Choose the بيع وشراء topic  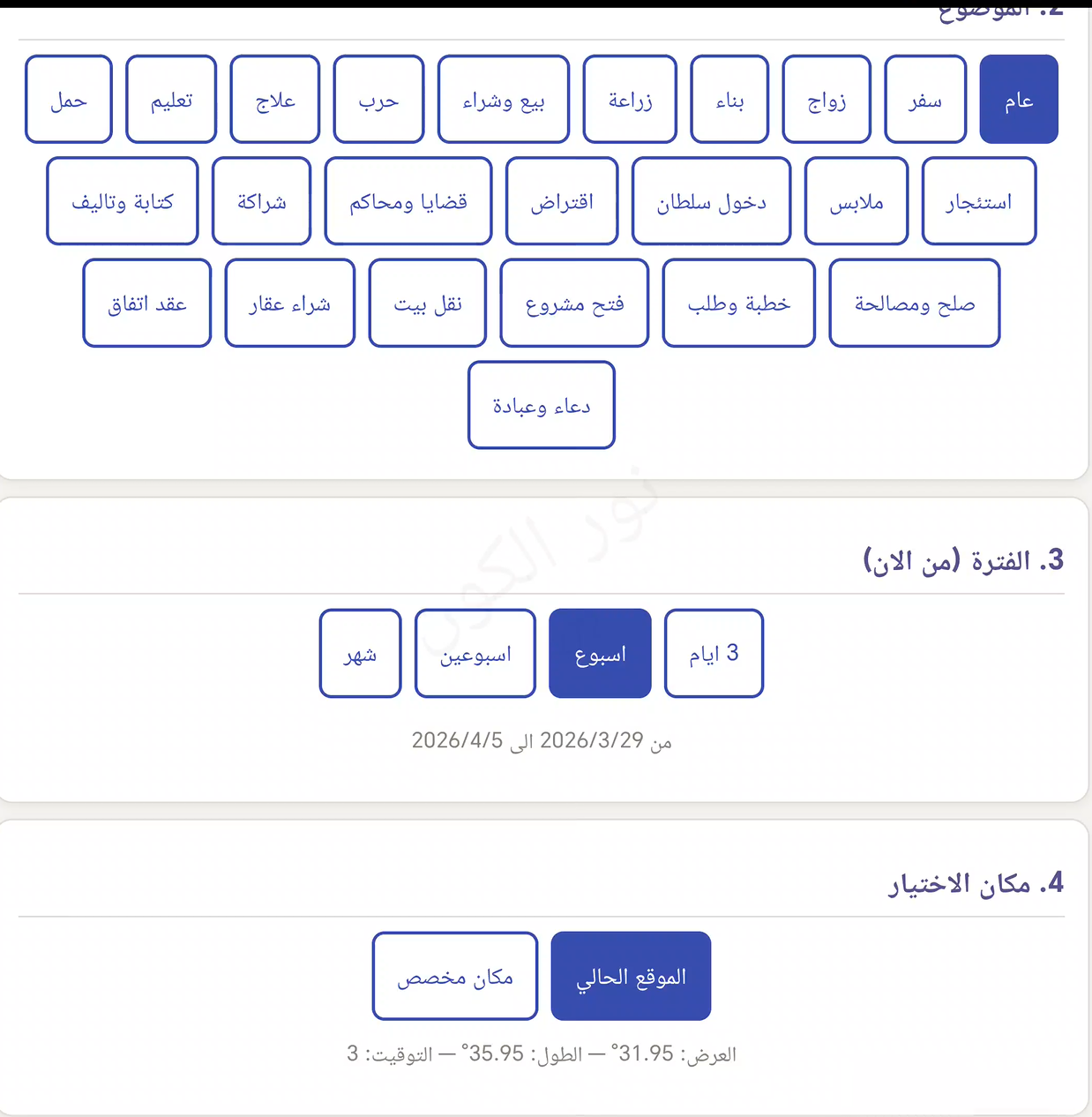(503, 100)
